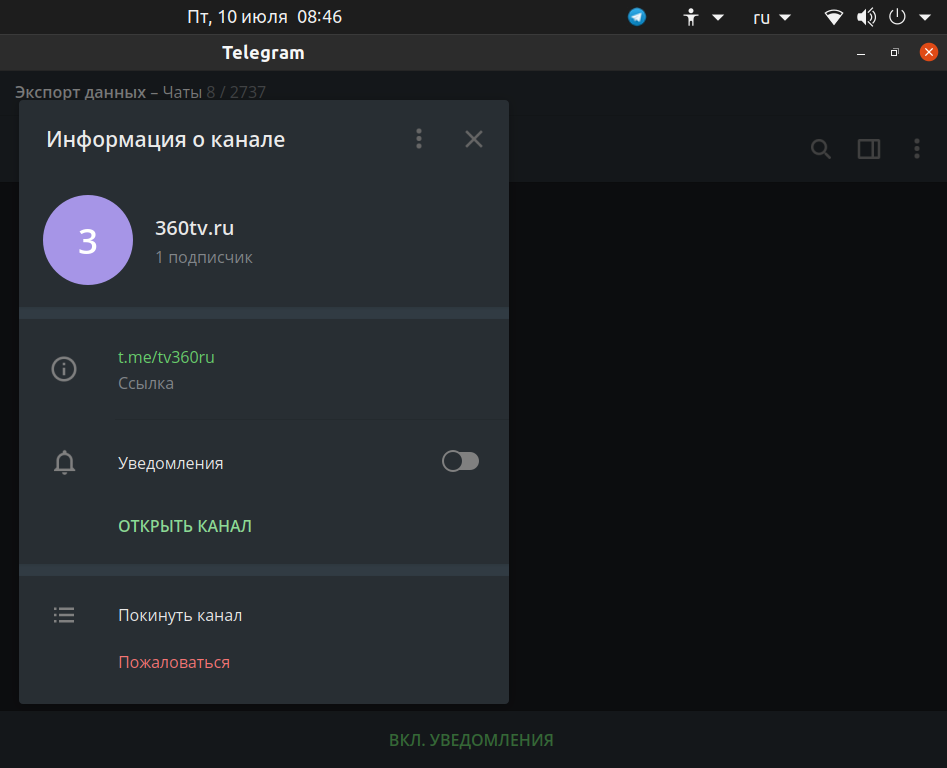Toggle the Уведомления notifications switch
947x768 pixels.
(x=460, y=461)
